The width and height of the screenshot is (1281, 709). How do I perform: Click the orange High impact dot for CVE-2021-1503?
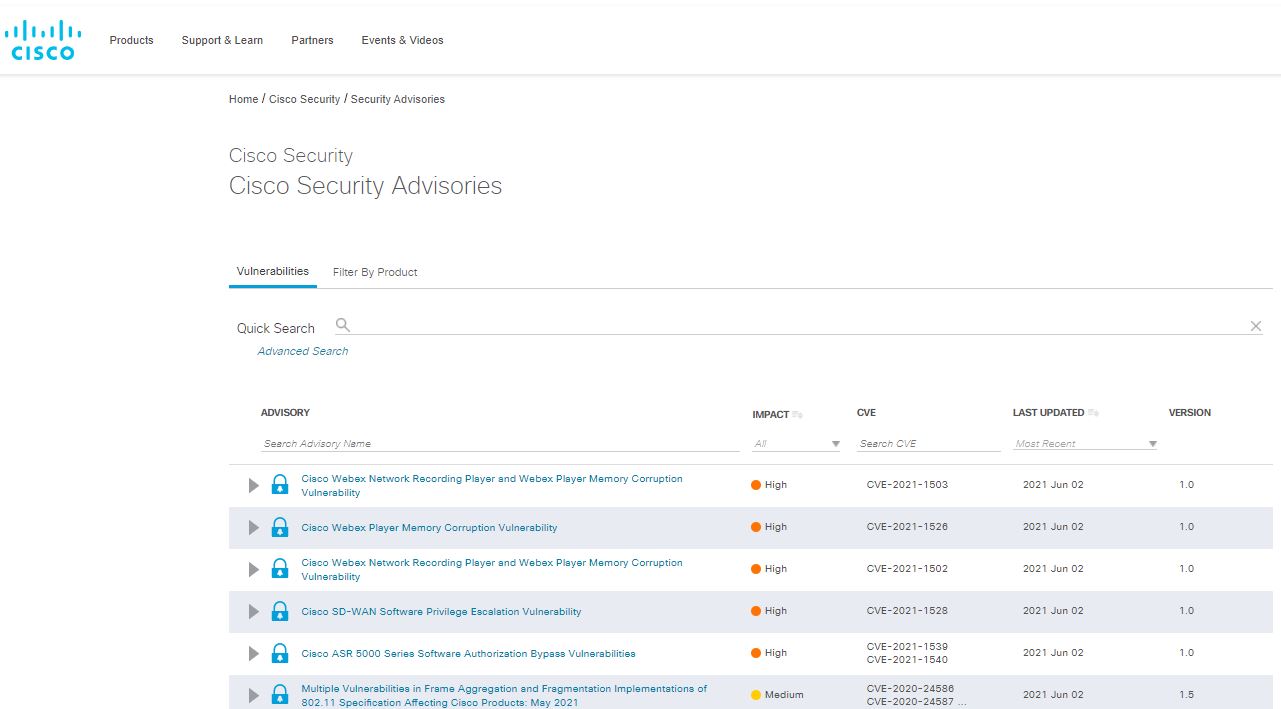(756, 485)
